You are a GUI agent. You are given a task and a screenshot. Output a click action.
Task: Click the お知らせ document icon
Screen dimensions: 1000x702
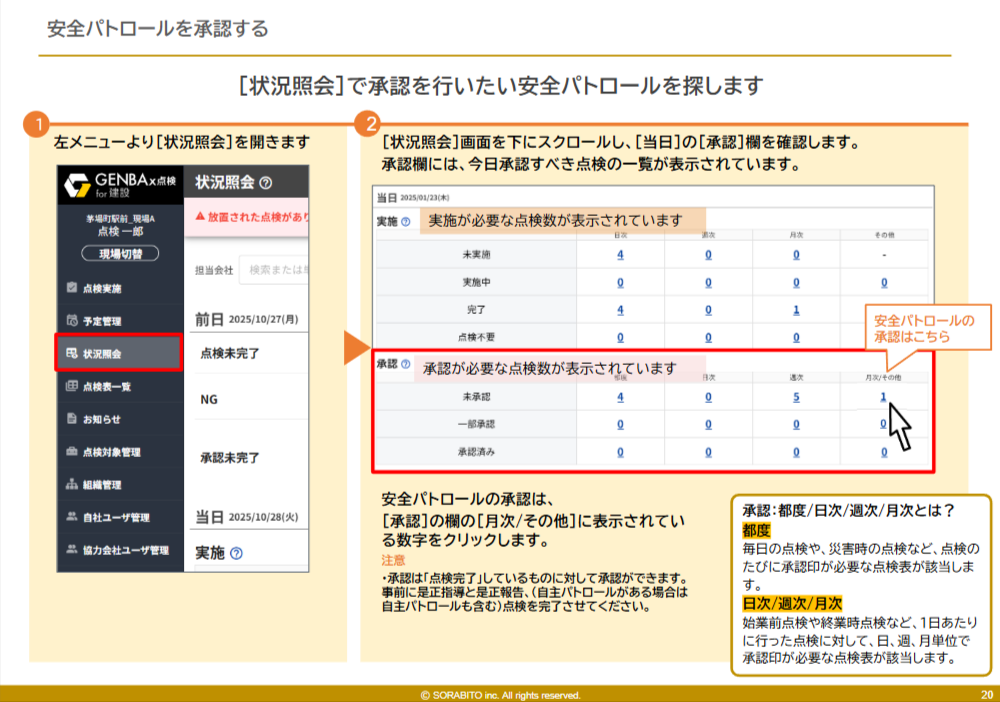(72, 419)
